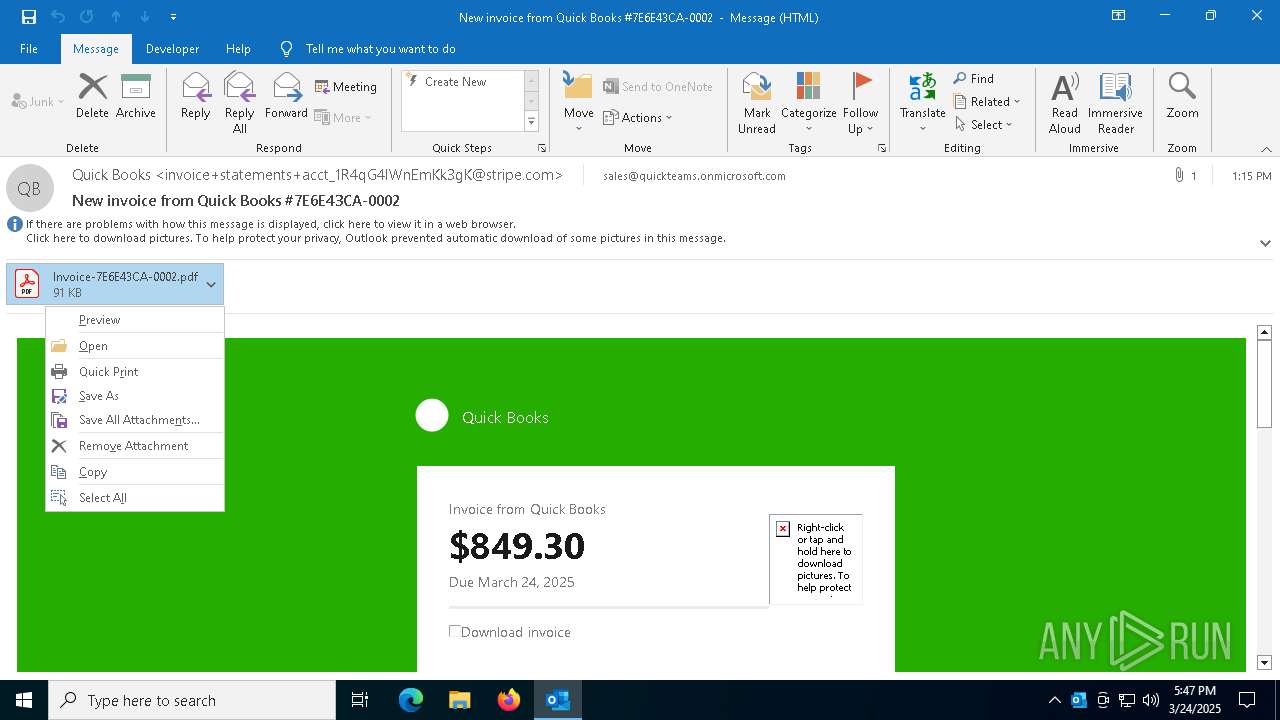The image size is (1280, 720).
Task: Switch to the Developer tab
Action: 172,49
